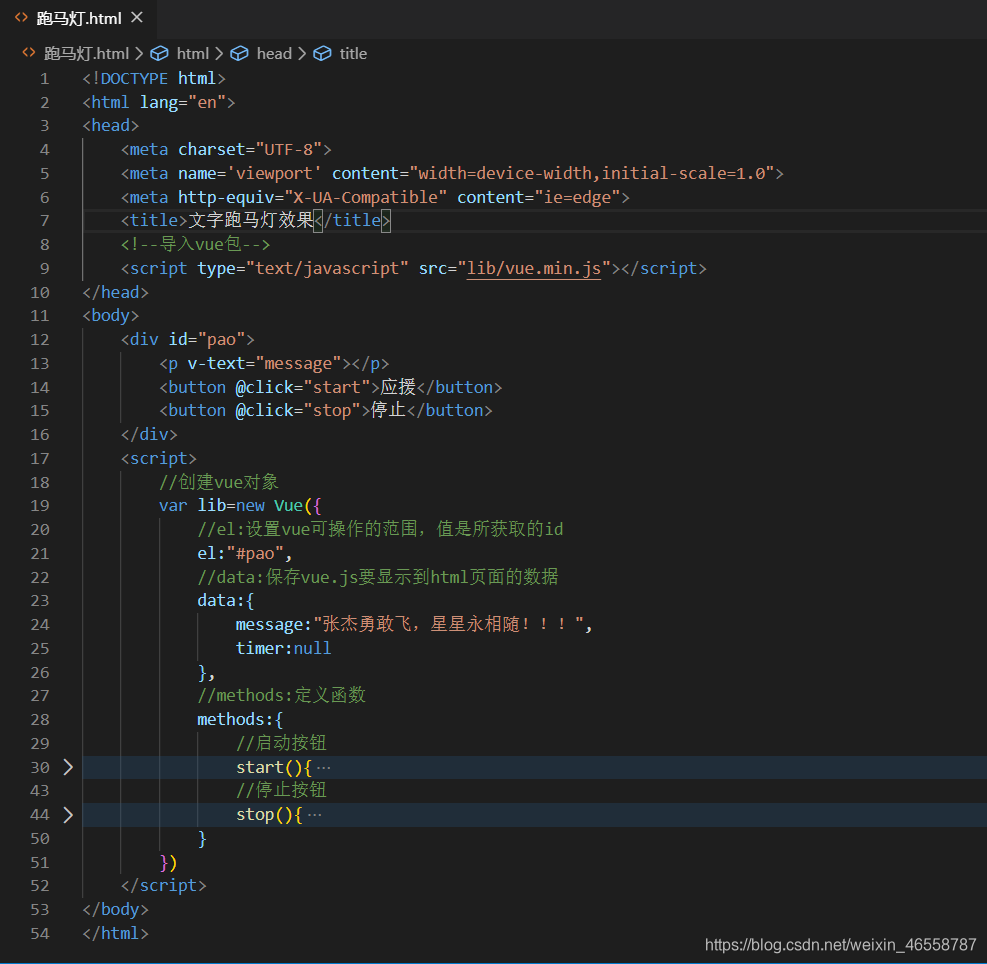Screen dimensions: 987x964
Task: Click the v-text="message" attribute
Action: 264,364
